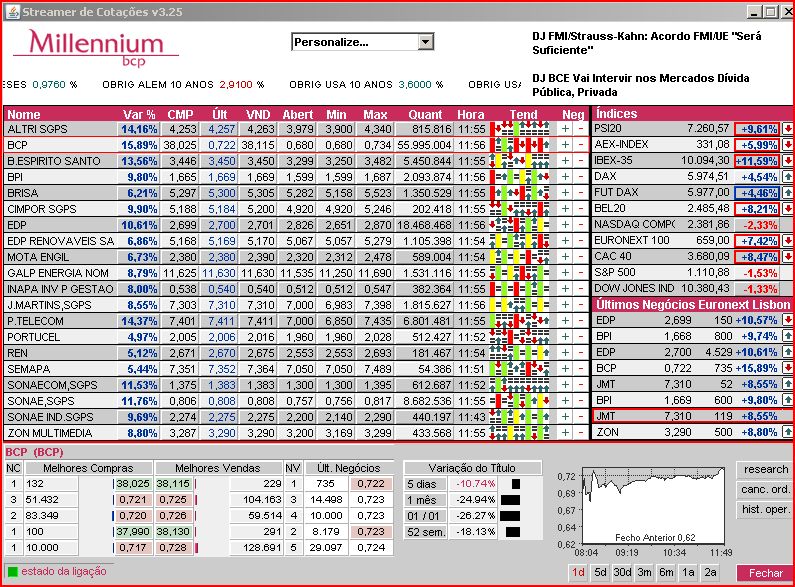Click the OBRIG ALEM 10 ANOS ticker
795x587 pixels.
point(183,85)
